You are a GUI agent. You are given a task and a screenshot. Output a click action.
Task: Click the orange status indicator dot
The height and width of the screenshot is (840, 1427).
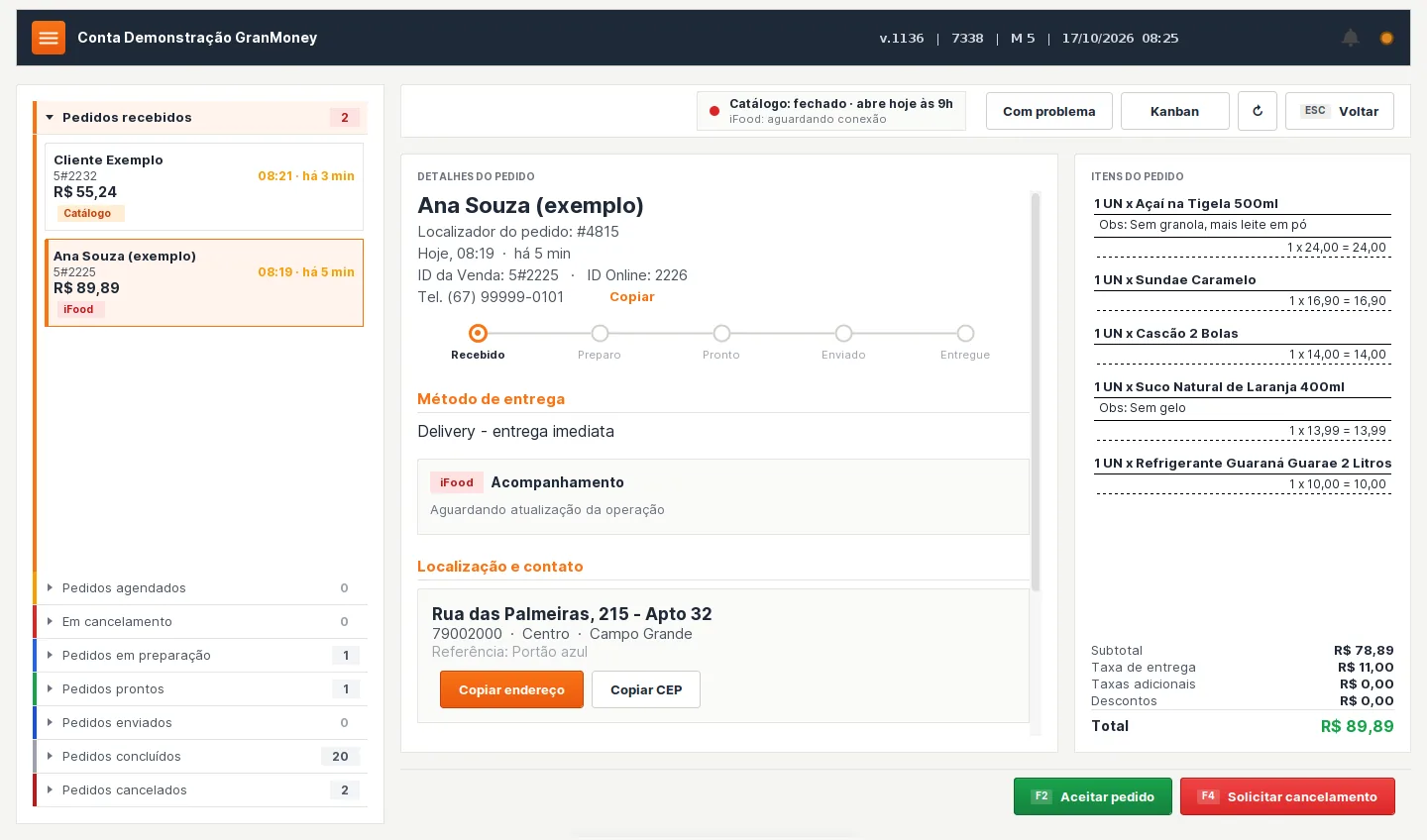coord(1386,38)
